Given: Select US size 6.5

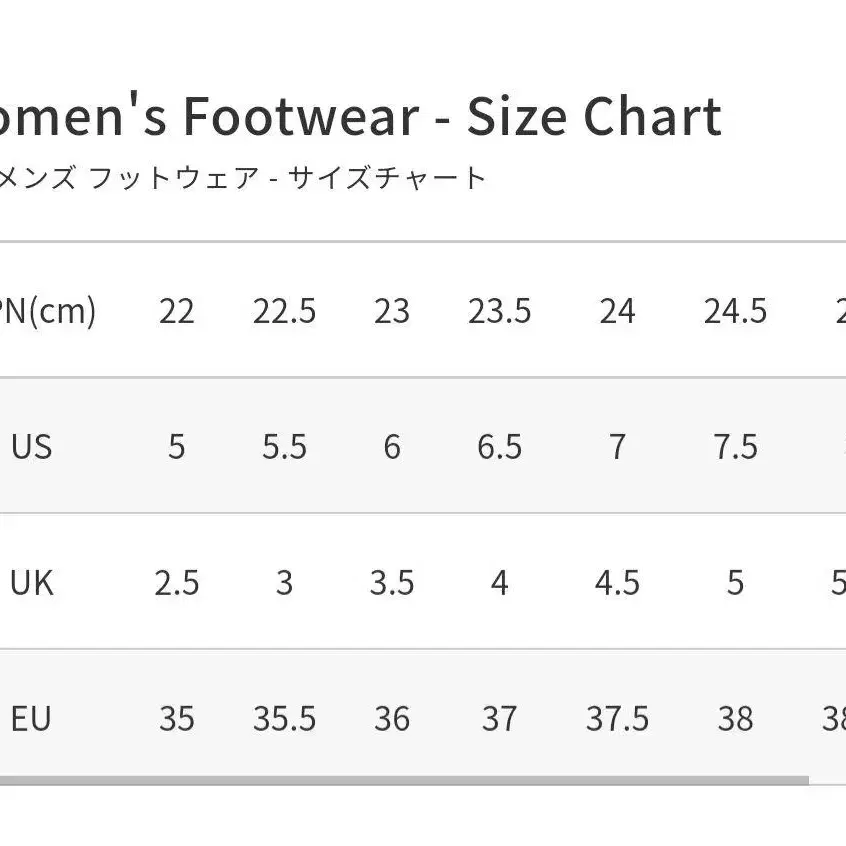Looking at the screenshot, I should 499,447.
